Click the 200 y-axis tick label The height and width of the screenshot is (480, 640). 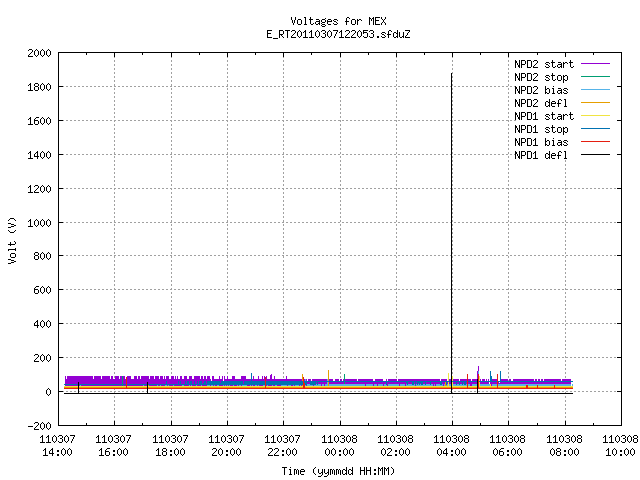[x=42, y=358]
